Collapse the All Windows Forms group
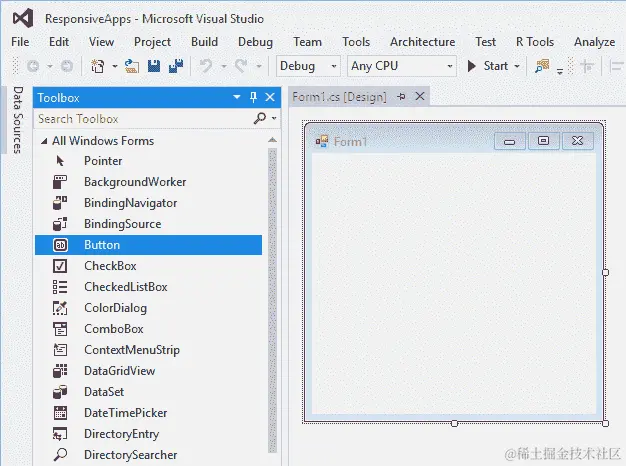The height and width of the screenshot is (466, 626). tap(44, 141)
